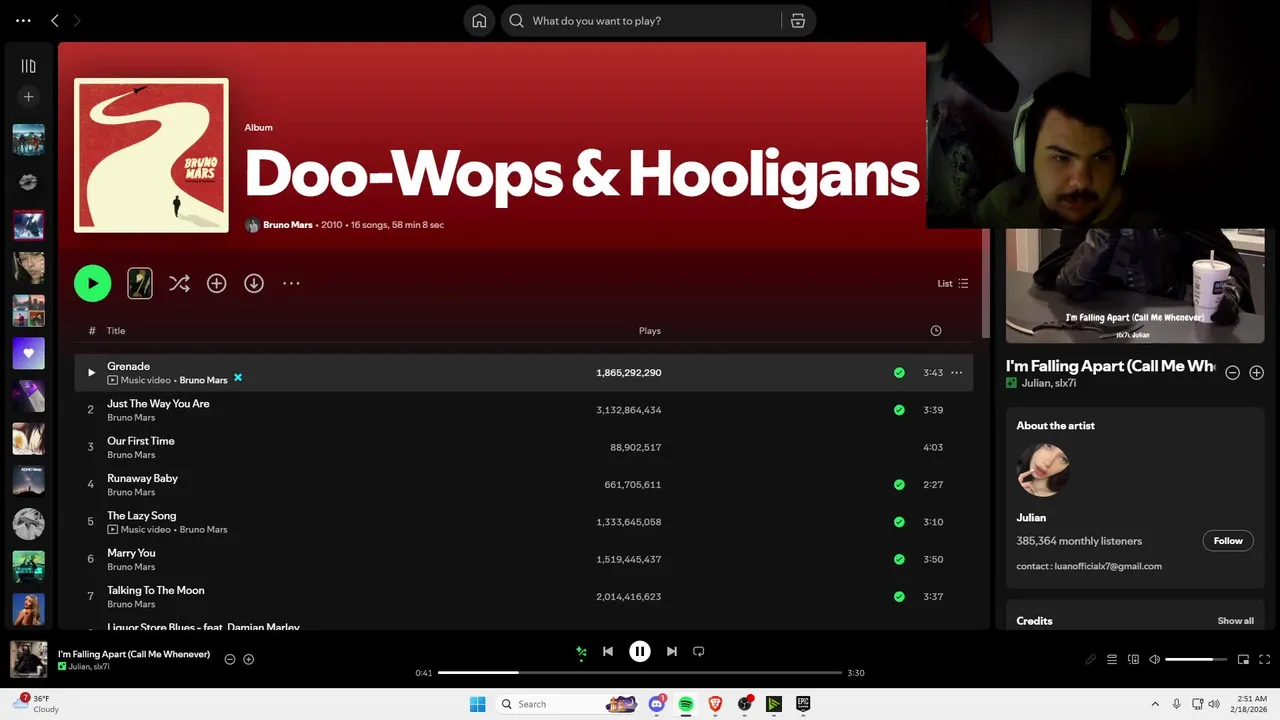
Task: Toggle saved checkmark for The Lazy Song
Action: coord(899,522)
